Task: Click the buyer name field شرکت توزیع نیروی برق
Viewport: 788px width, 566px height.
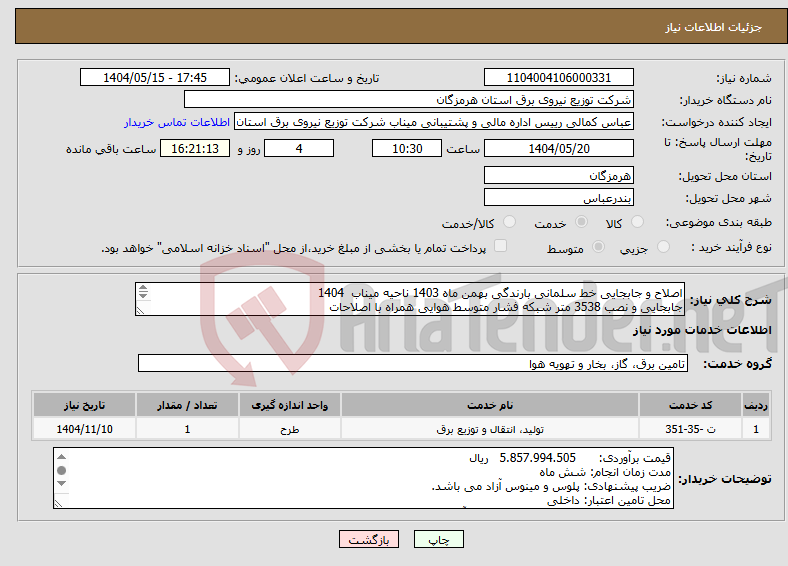Action: [409, 100]
